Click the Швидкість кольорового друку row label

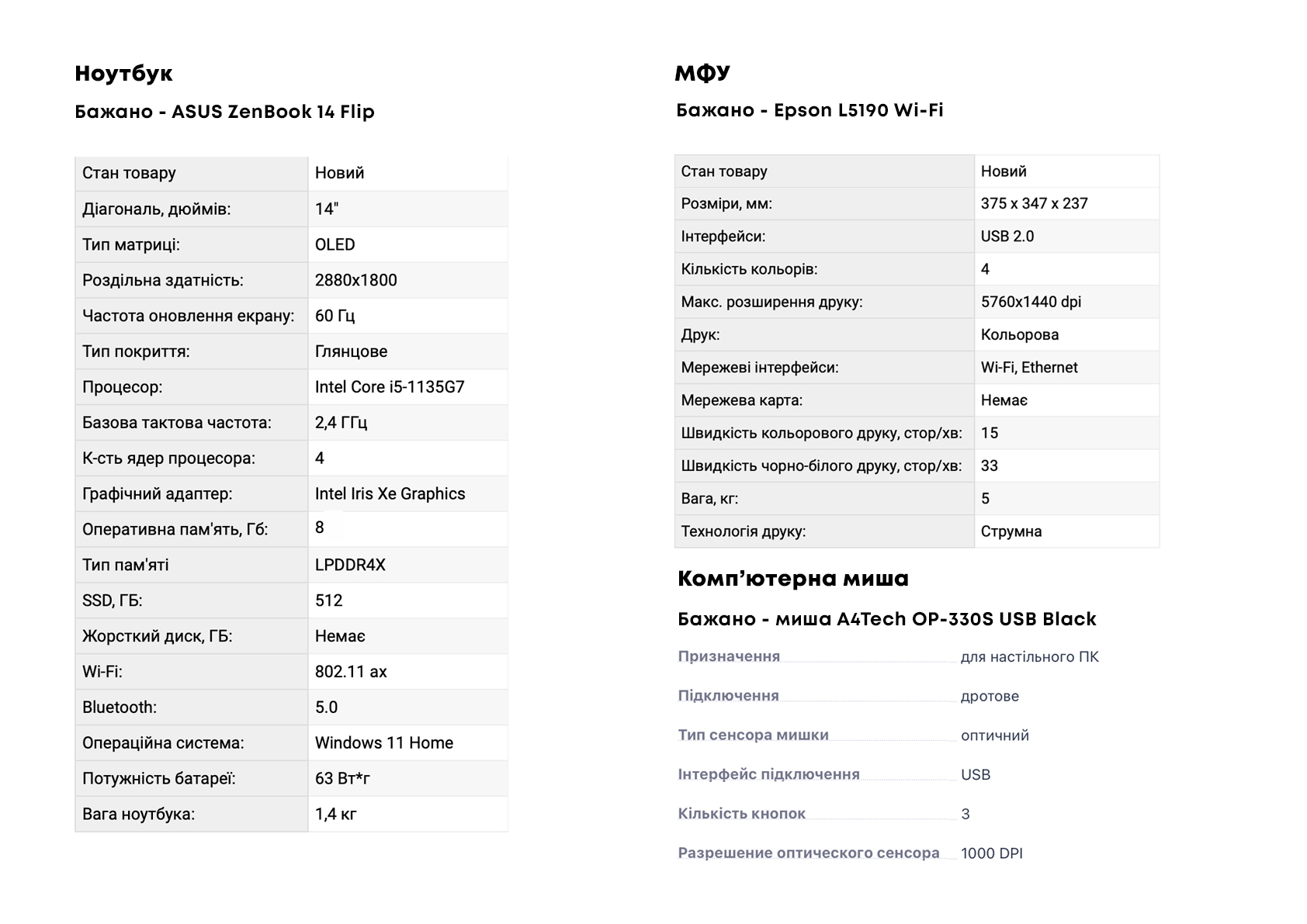pos(821,433)
